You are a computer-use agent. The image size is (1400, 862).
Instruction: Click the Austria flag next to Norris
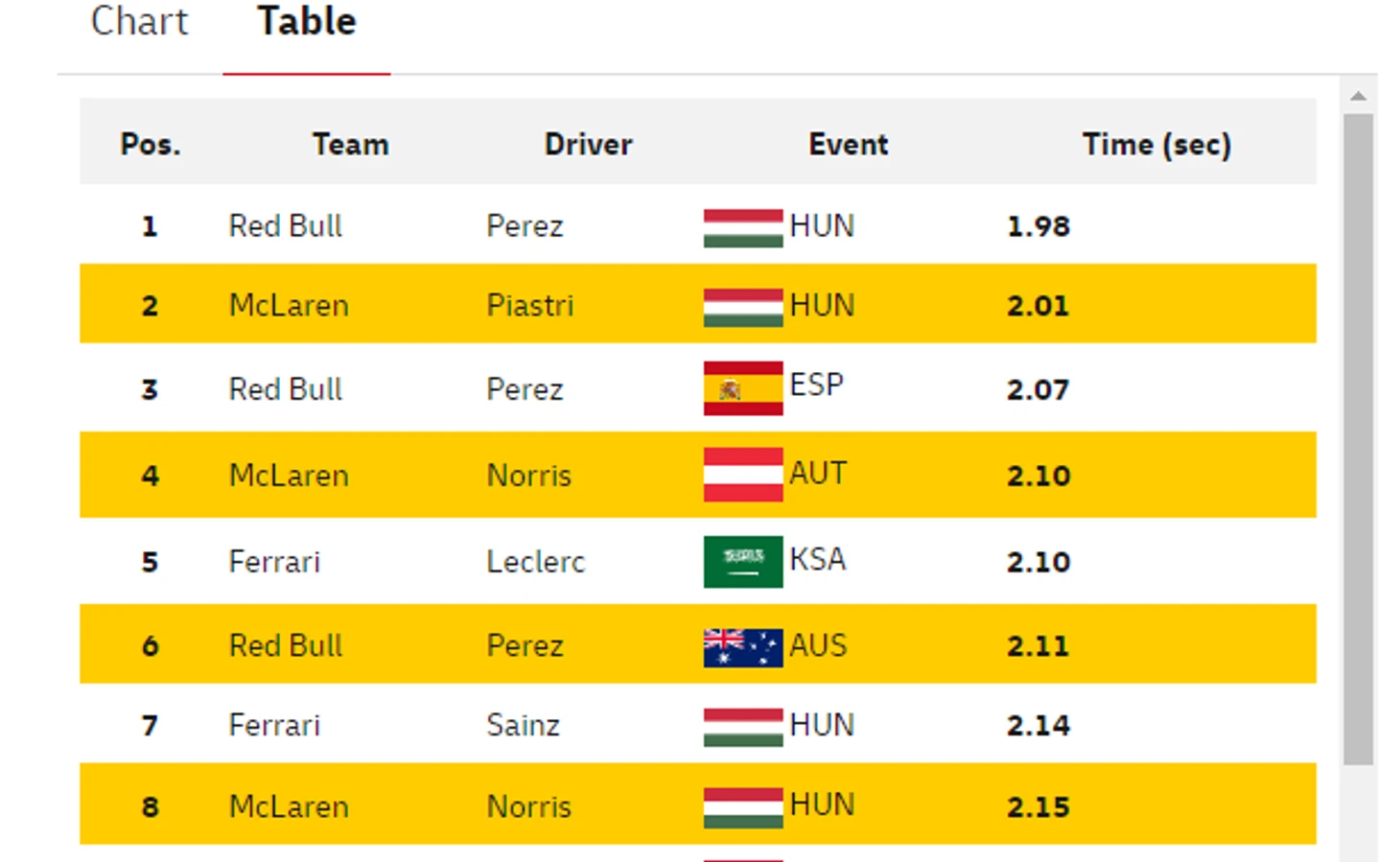click(743, 475)
